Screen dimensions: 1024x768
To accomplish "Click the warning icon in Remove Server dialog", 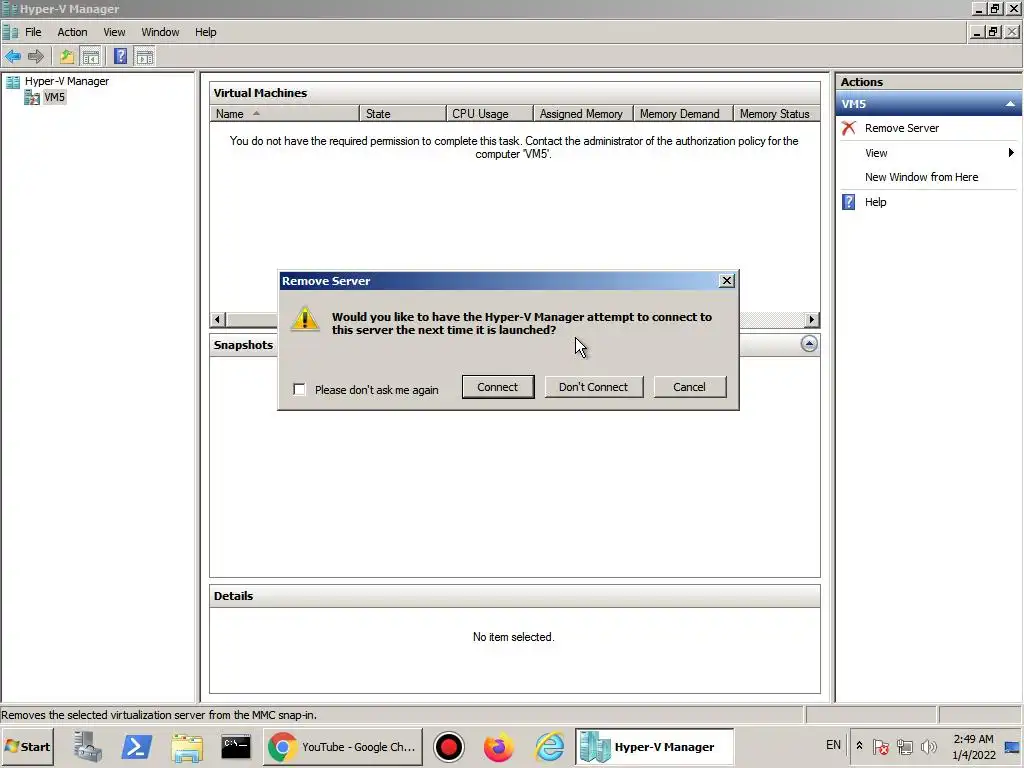I will tap(305, 319).
